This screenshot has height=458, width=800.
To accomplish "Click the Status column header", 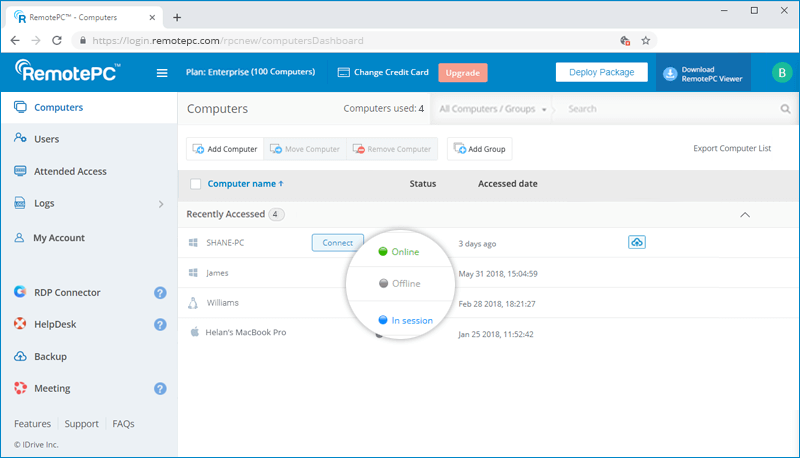I will 422,184.
